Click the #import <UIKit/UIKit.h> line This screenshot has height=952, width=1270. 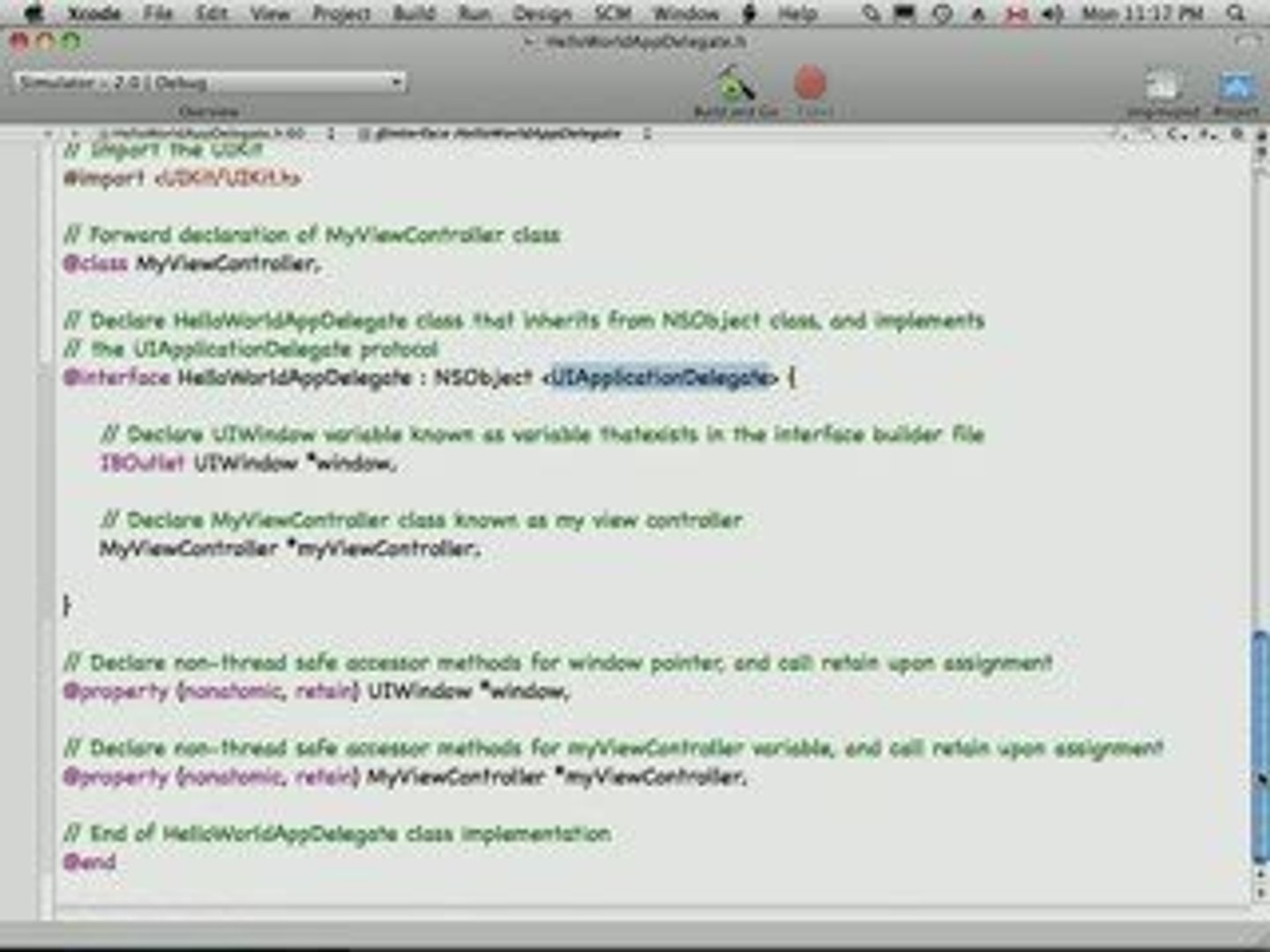(182, 177)
